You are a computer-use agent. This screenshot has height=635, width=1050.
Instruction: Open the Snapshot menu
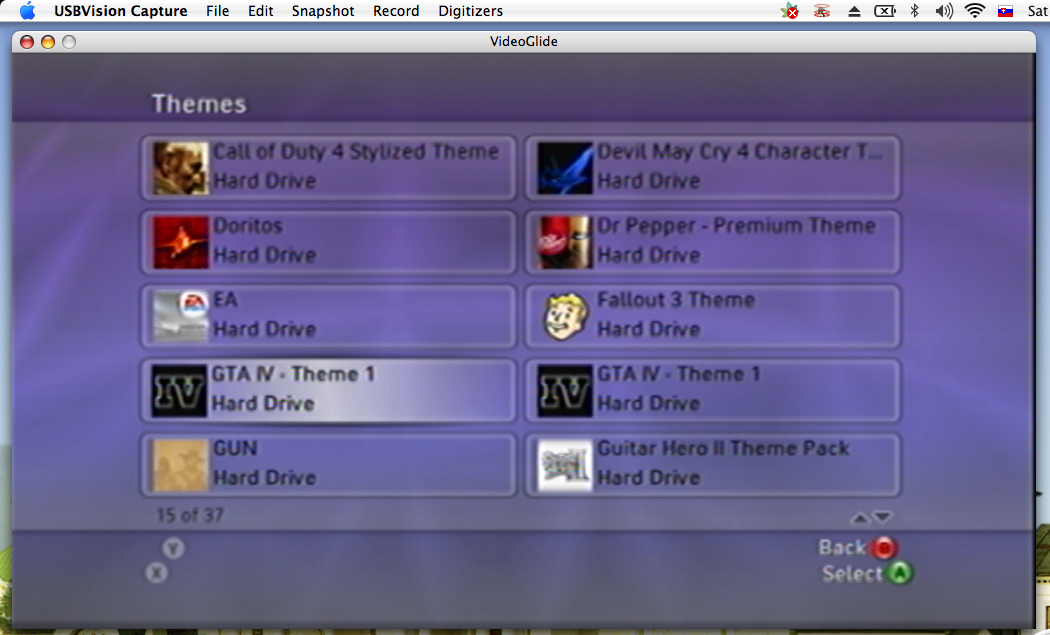323,11
